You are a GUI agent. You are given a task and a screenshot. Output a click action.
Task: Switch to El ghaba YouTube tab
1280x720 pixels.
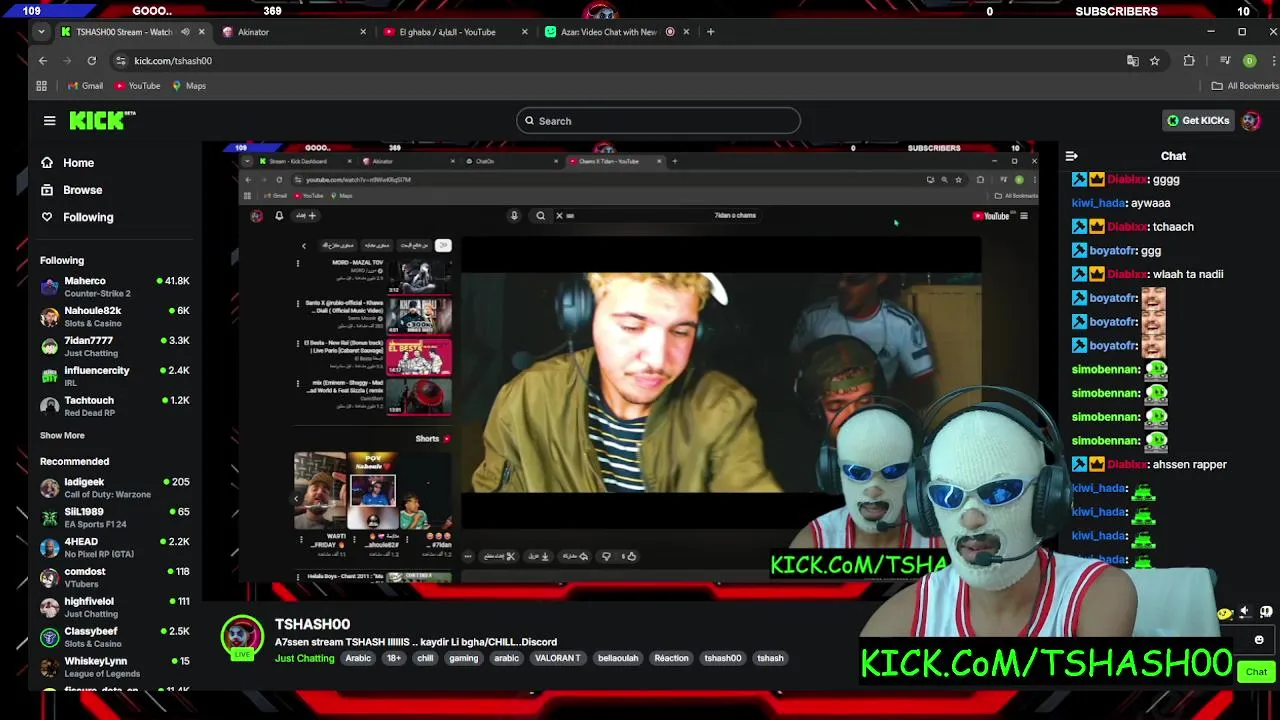[x=455, y=32]
